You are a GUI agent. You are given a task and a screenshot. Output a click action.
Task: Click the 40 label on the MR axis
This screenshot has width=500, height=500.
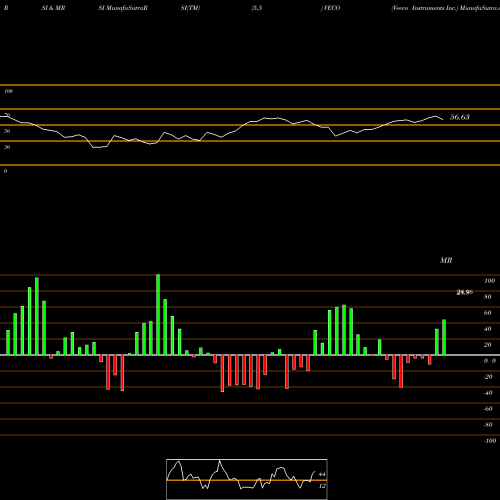click(488, 329)
